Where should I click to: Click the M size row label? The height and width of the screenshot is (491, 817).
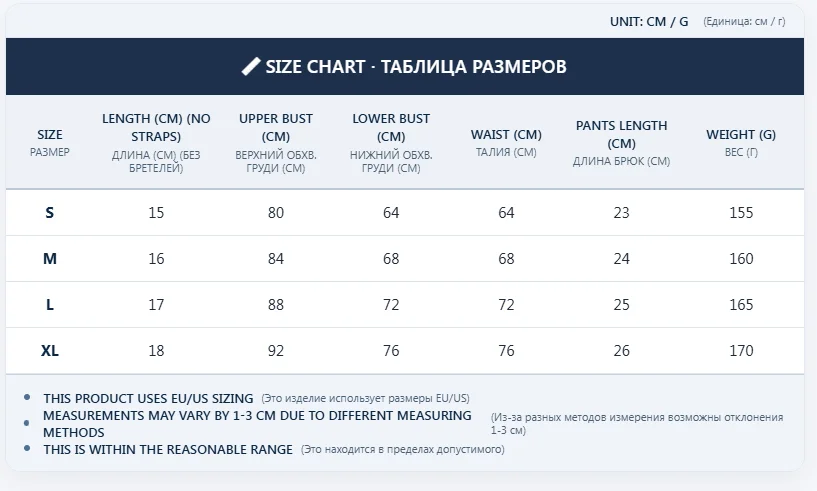tap(50, 259)
